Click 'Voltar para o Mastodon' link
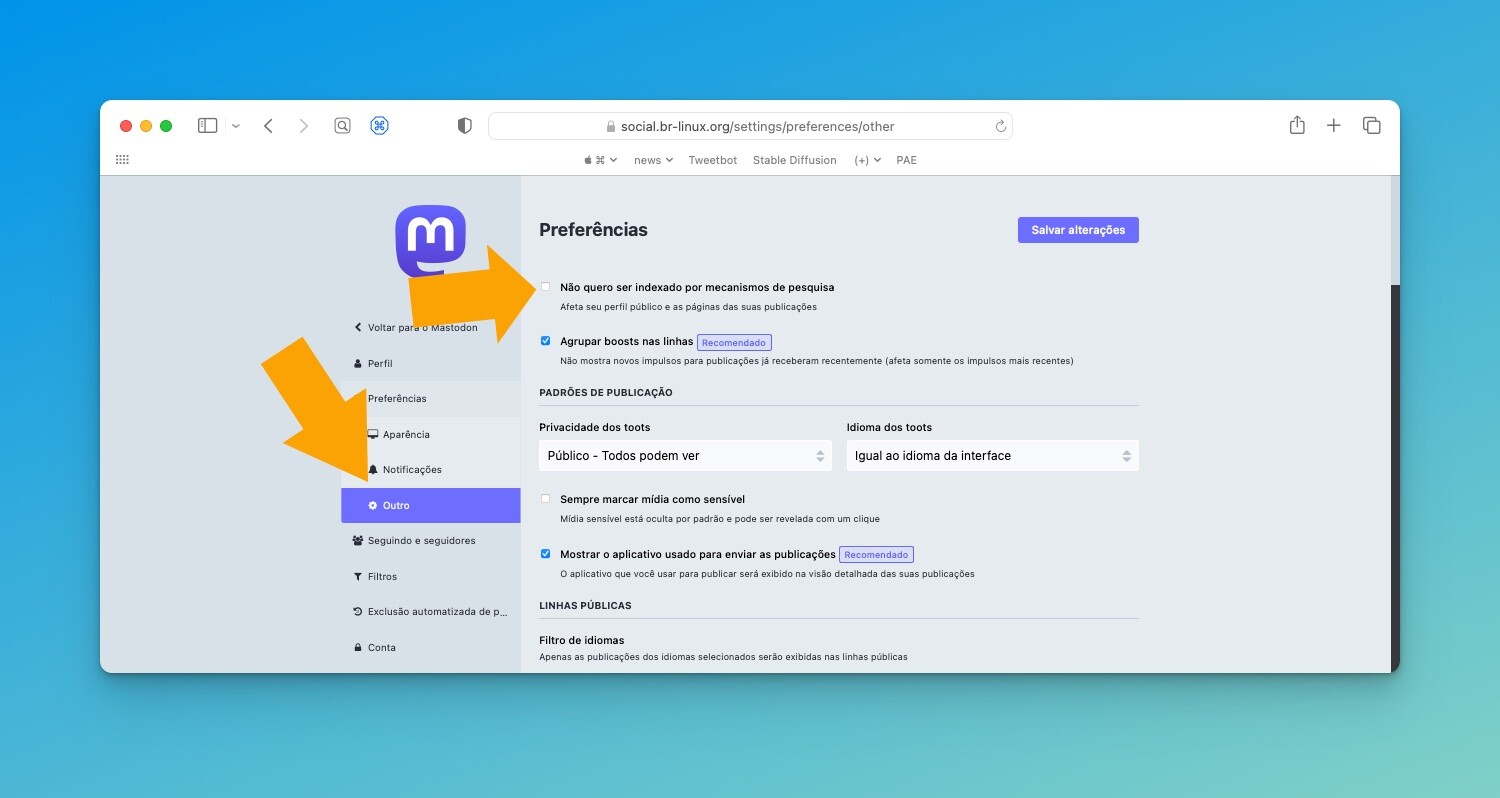 pos(417,327)
